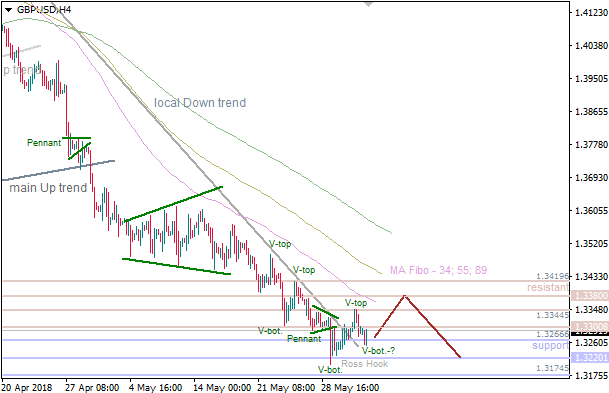Select the 'main Up trend' text label
The width and height of the screenshot is (609, 393).
[x=48, y=188]
